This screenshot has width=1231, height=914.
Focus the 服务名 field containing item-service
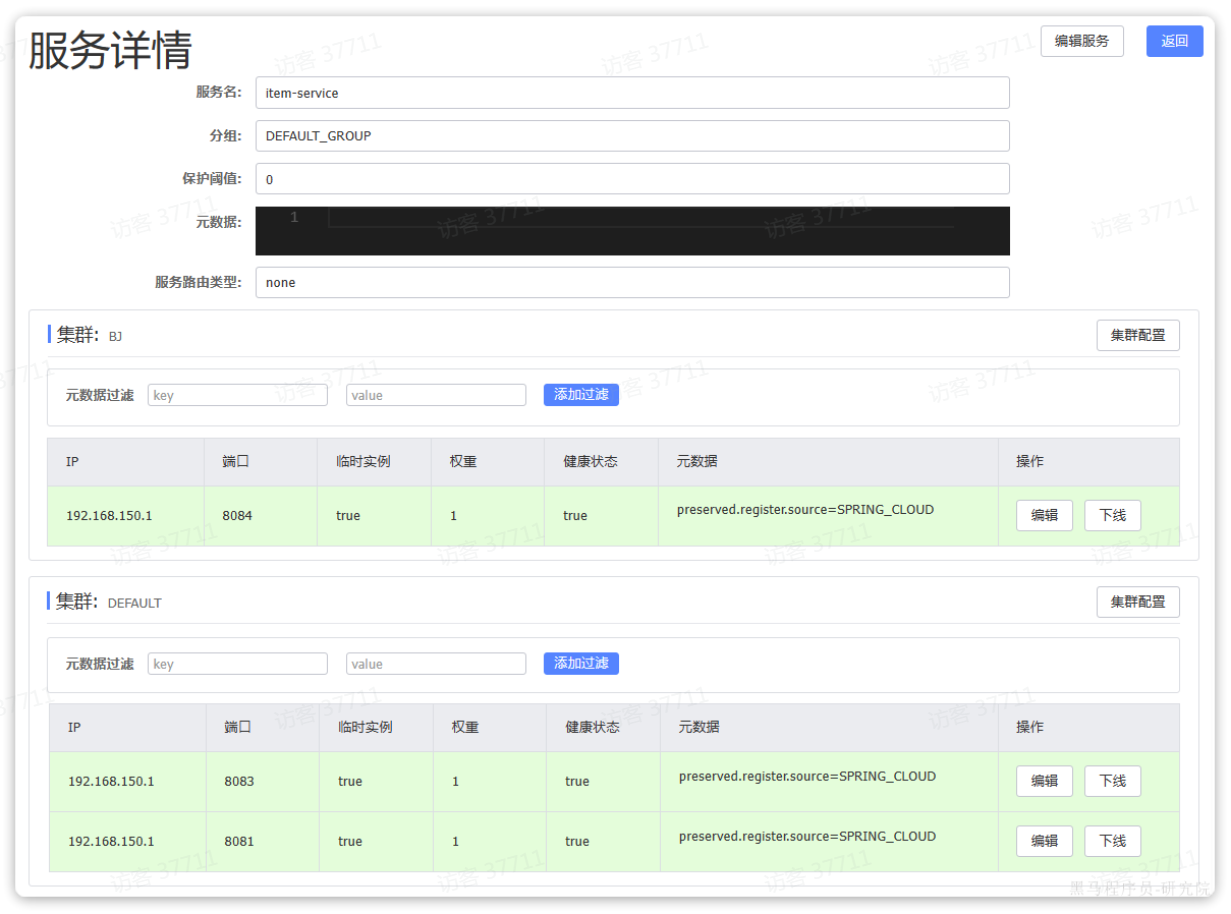pyautogui.click(x=632, y=93)
